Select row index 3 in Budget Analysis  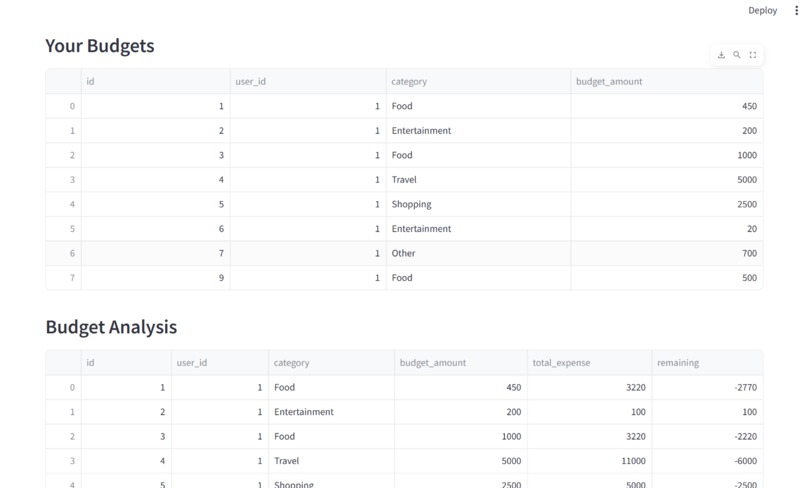(x=63, y=461)
